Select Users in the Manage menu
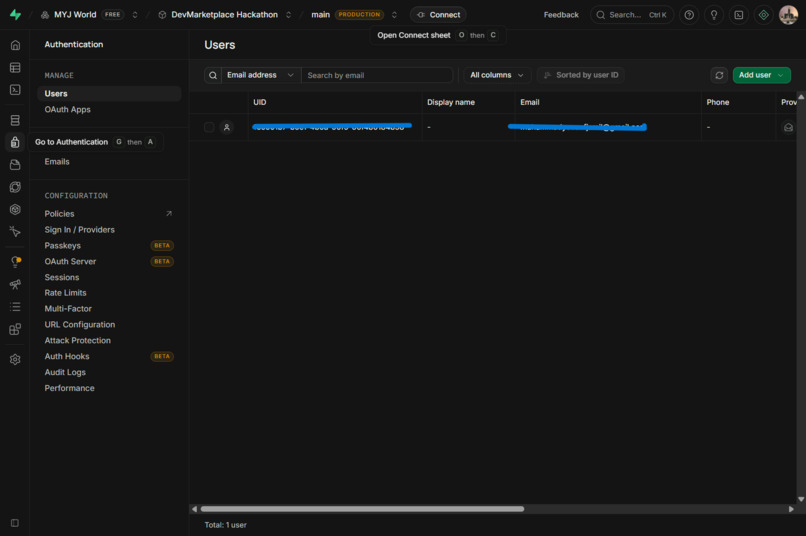Viewport: 806px width, 536px height. tap(109, 94)
